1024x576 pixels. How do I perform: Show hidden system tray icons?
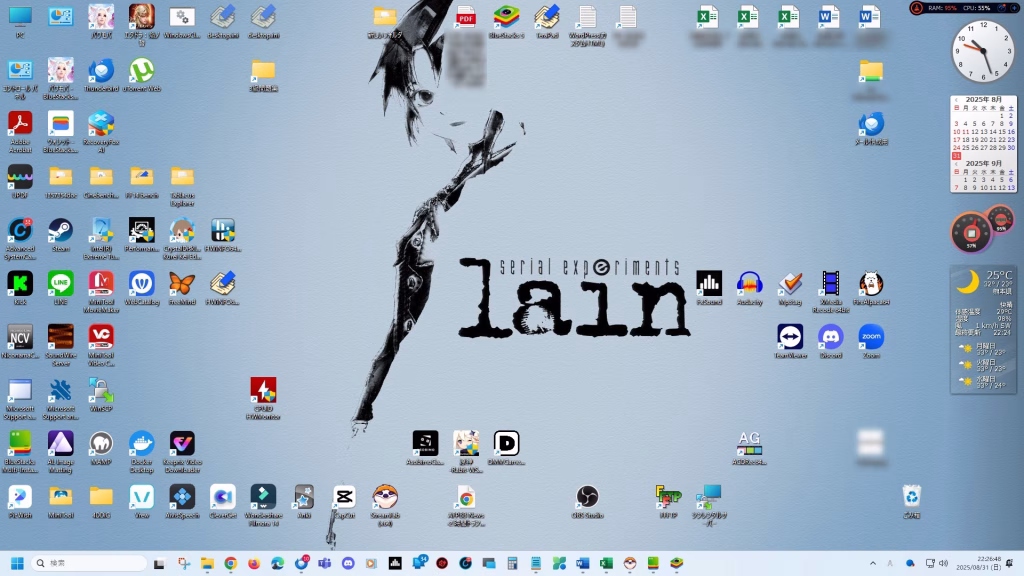(x=872, y=563)
